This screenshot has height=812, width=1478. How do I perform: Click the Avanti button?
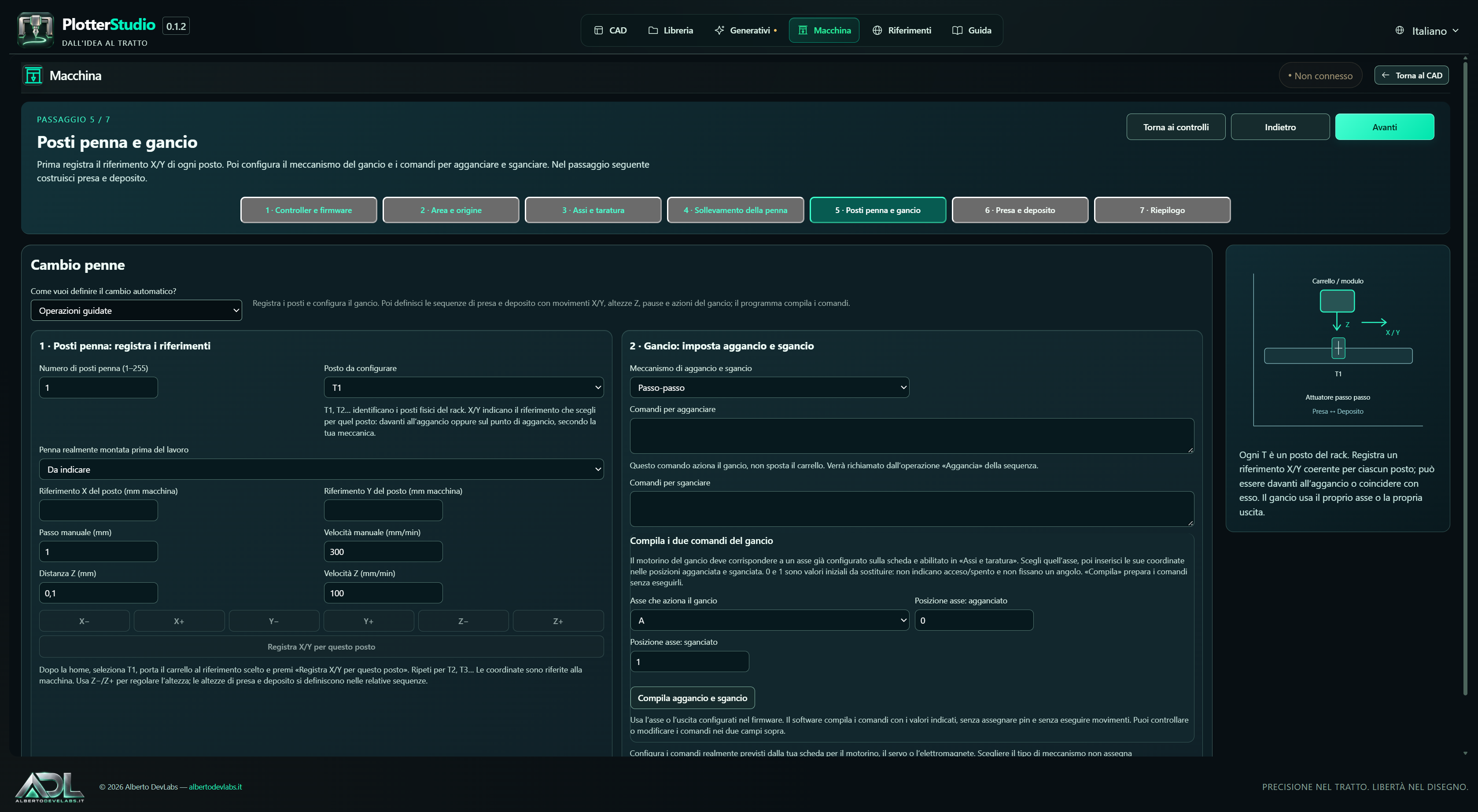(1384, 127)
